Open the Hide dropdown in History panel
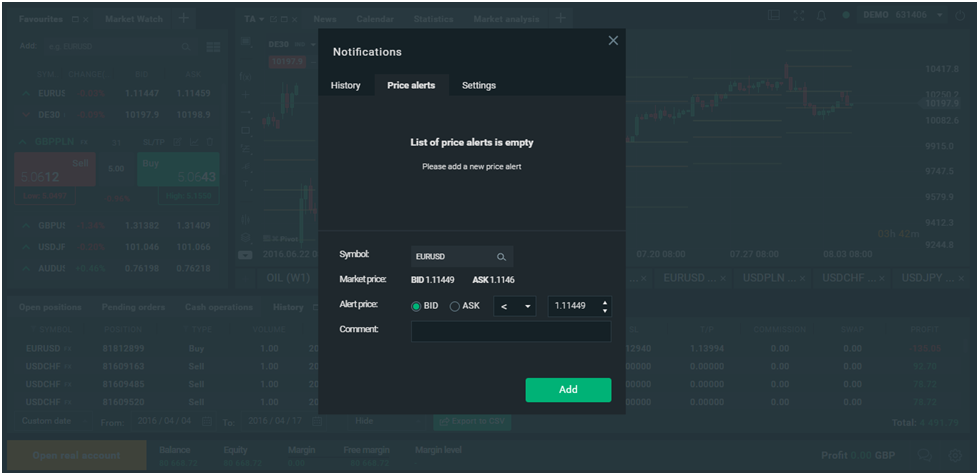This screenshot has width=979, height=475. click(385, 421)
